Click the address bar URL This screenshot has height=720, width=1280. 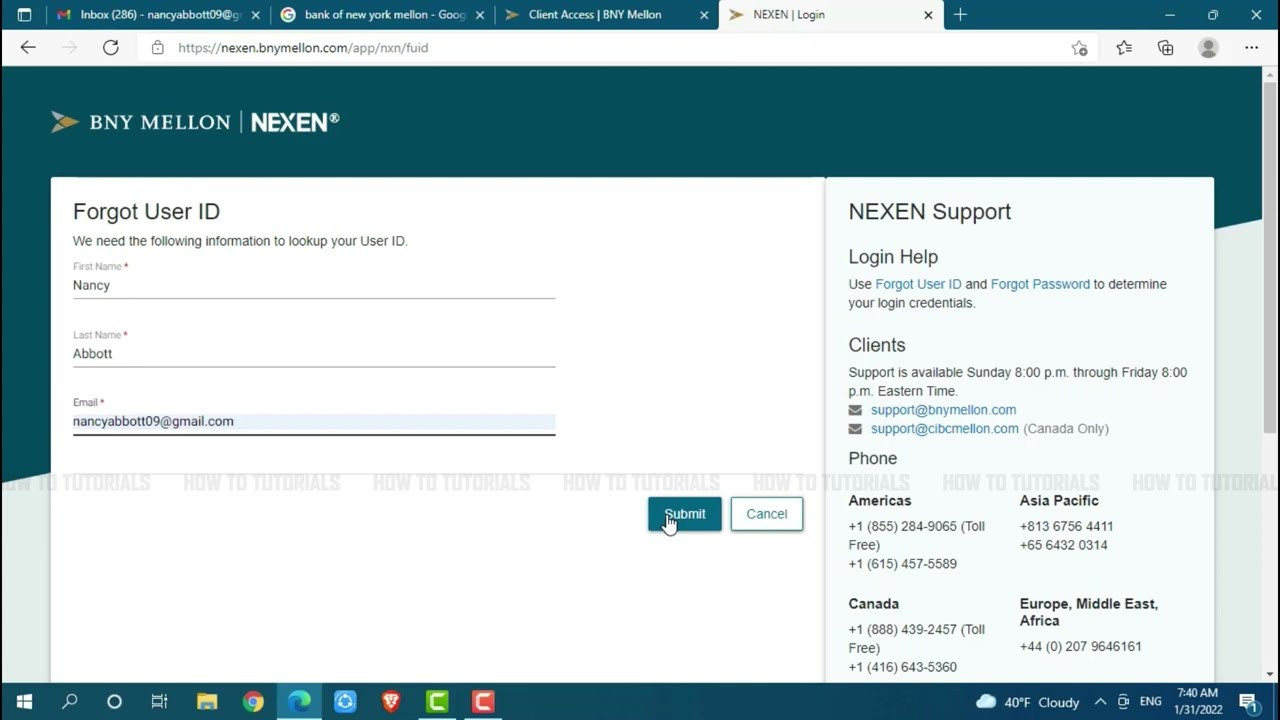pyautogui.click(x=303, y=47)
